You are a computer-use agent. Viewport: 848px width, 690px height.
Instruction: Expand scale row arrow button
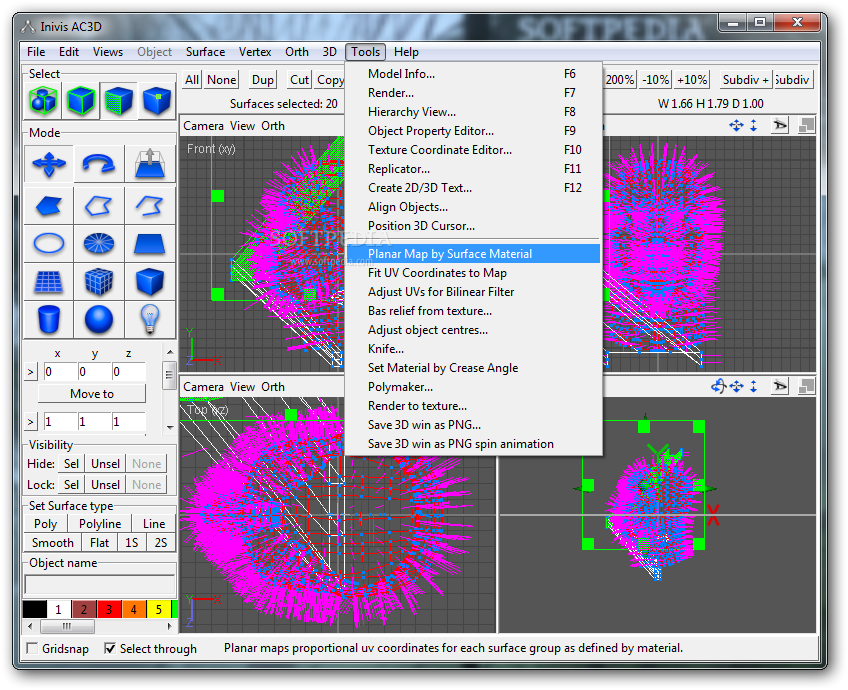click(31, 421)
